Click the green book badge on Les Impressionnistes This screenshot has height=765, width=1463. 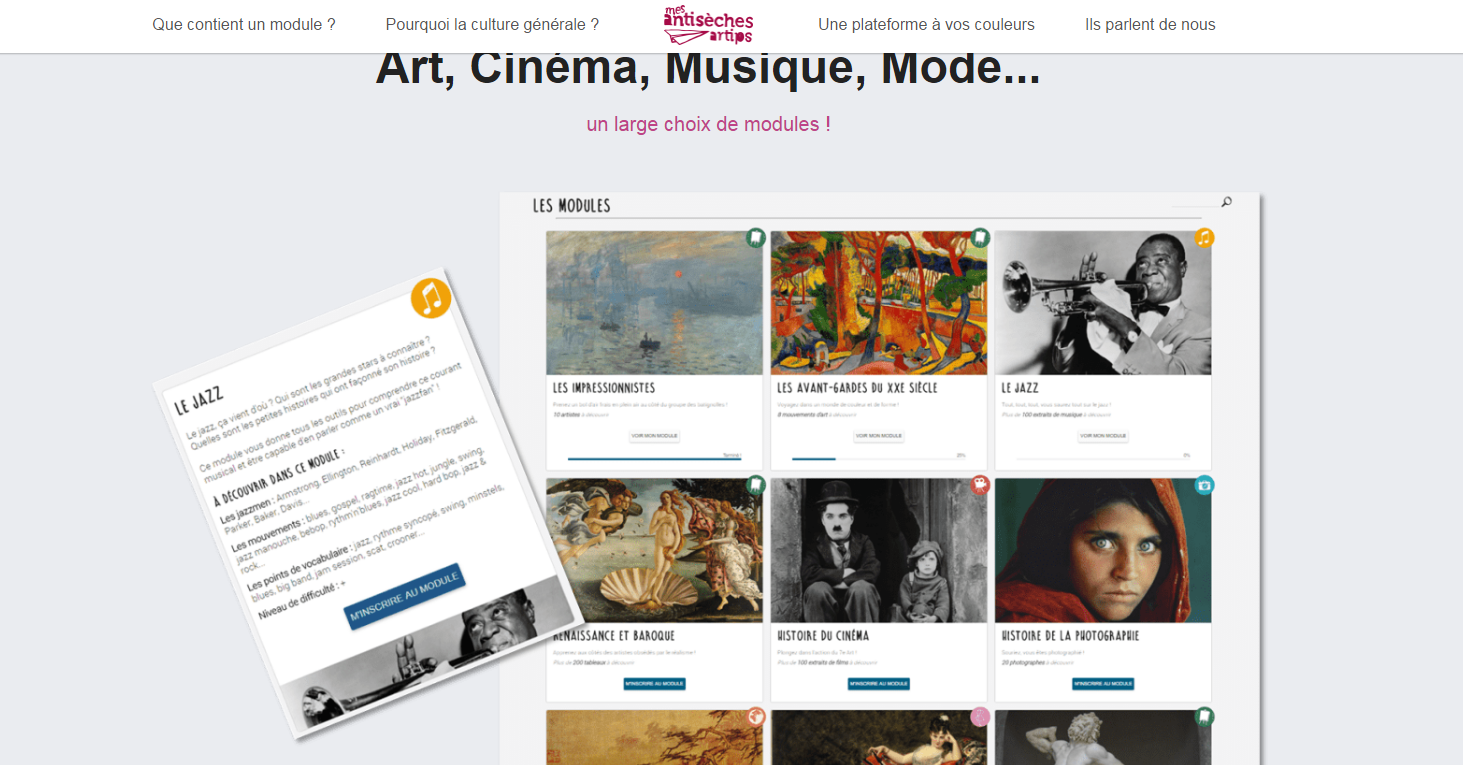(756, 238)
